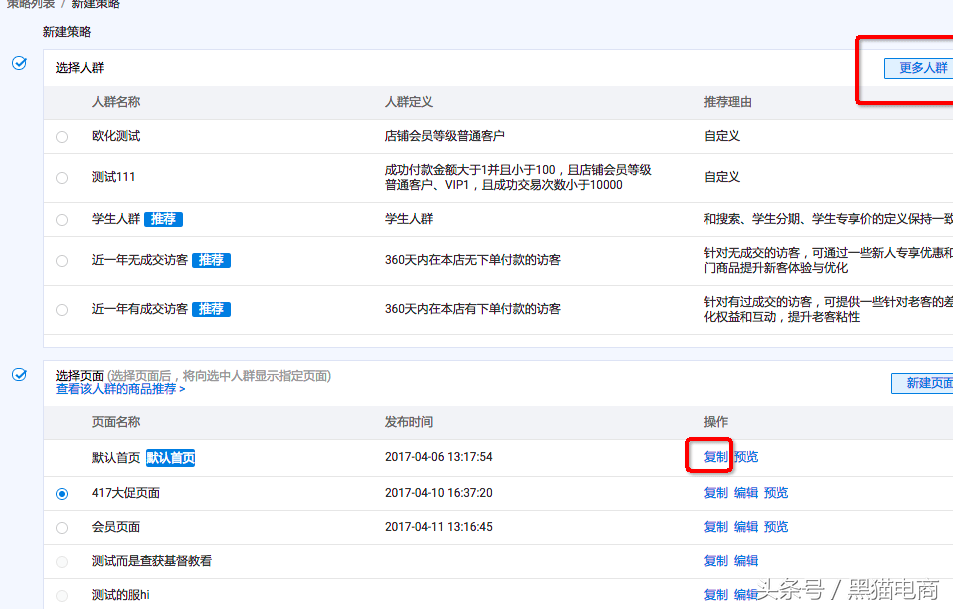The width and height of the screenshot is (953, 609).
Task: Click the 新建策略 page heading
Action: [67, 32]
